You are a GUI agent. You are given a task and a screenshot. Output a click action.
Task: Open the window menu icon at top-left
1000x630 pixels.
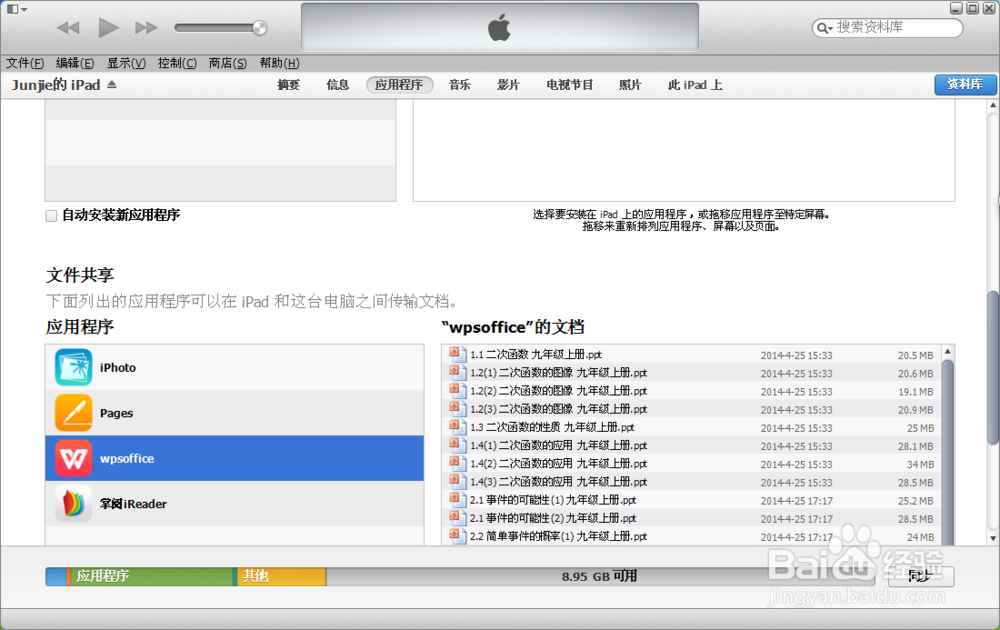[17, 9]
